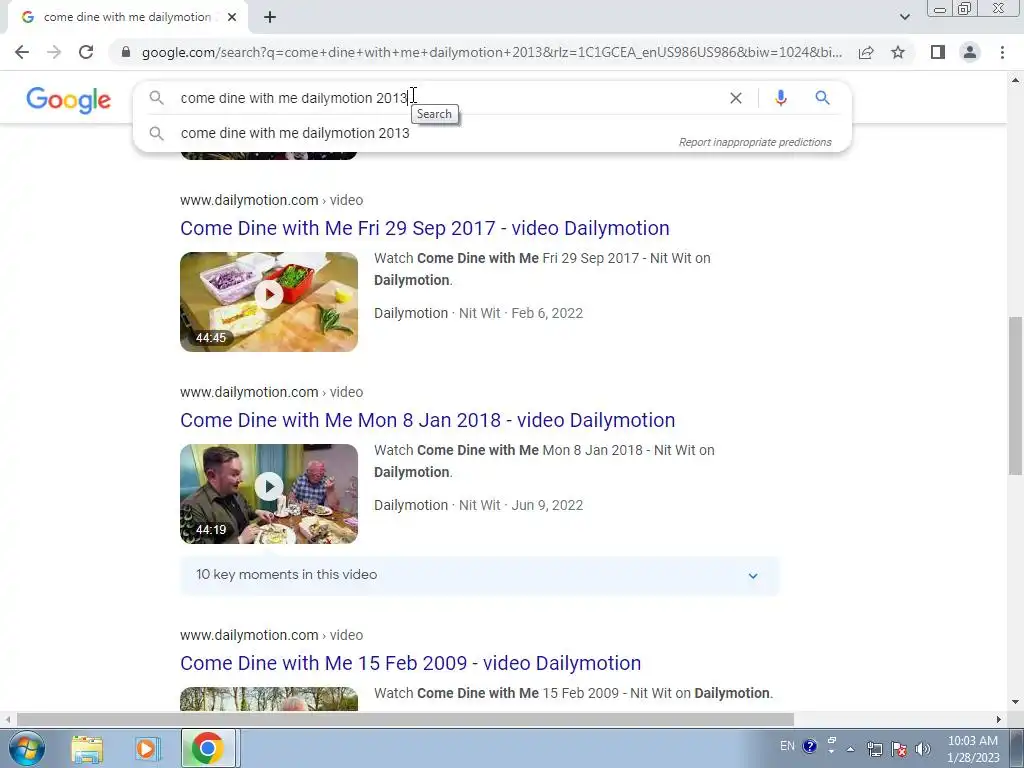Click 'Report inappropriate predictions' link
The height and width of the screenshot is (768, 1024).
pyautogui.click(x=755, y=142)
